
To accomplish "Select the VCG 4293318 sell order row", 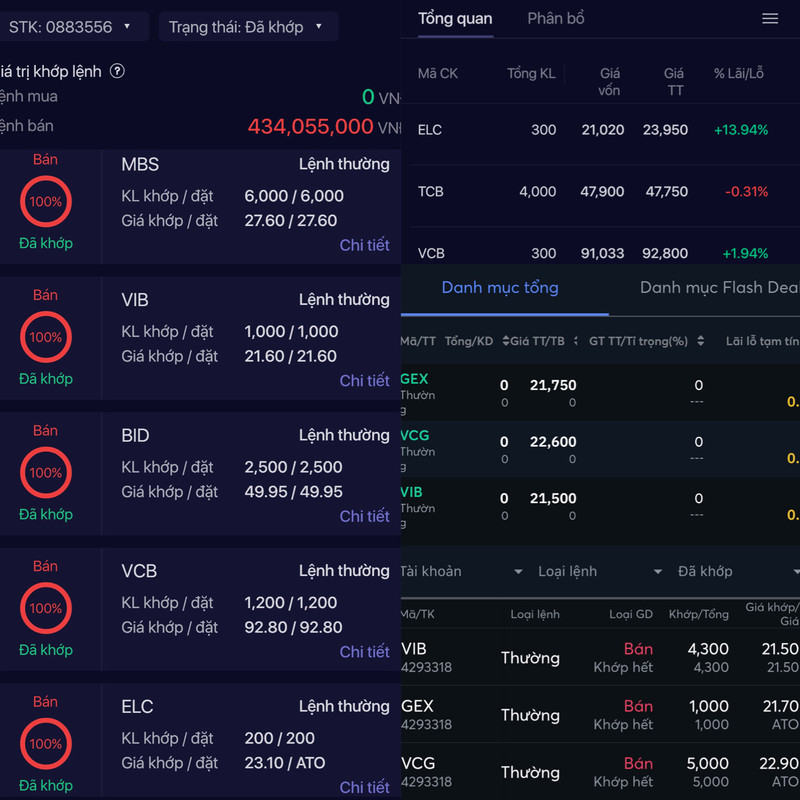I will click(x=601, y=772).
